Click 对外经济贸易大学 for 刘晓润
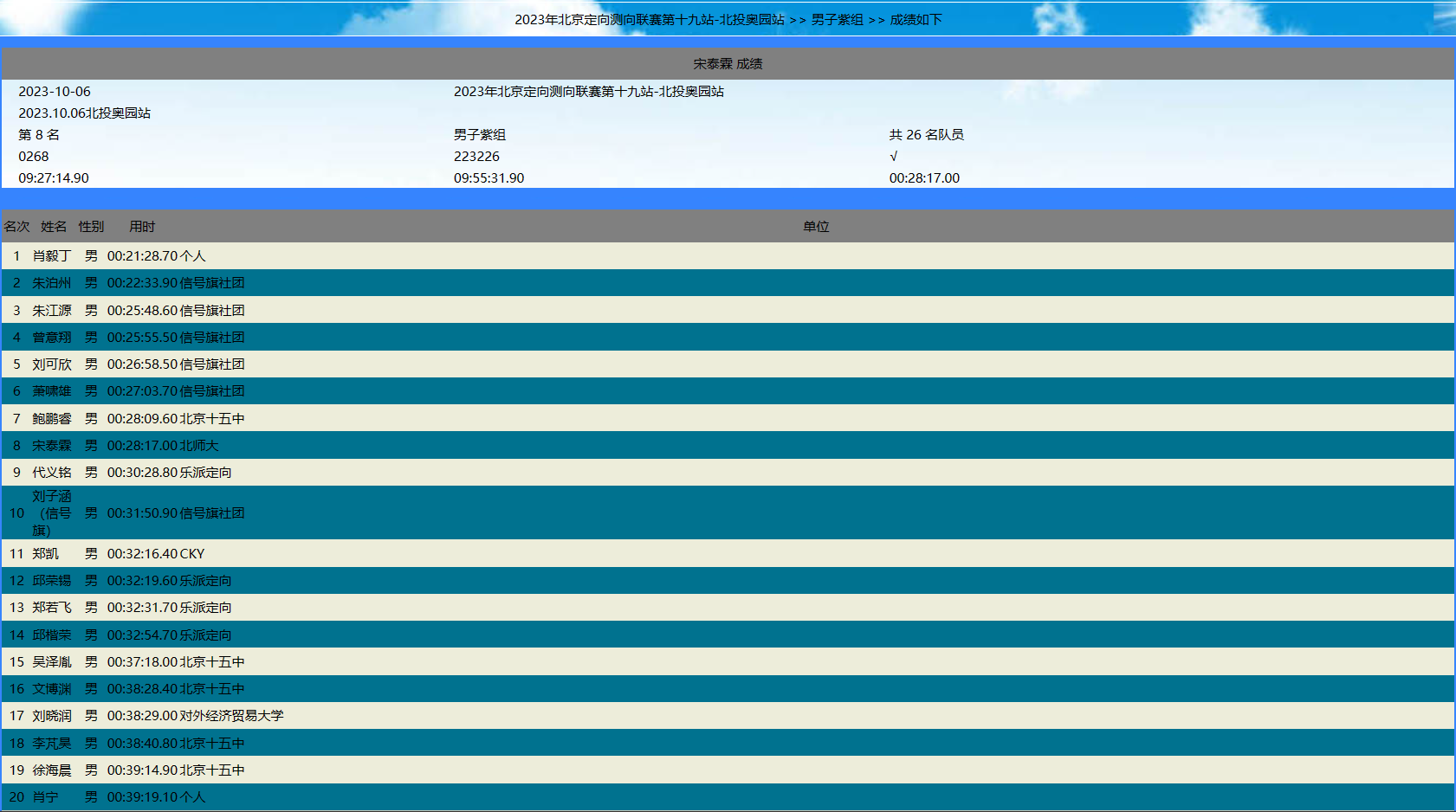This screenshot has width=1456, height=812. (231, 716)
